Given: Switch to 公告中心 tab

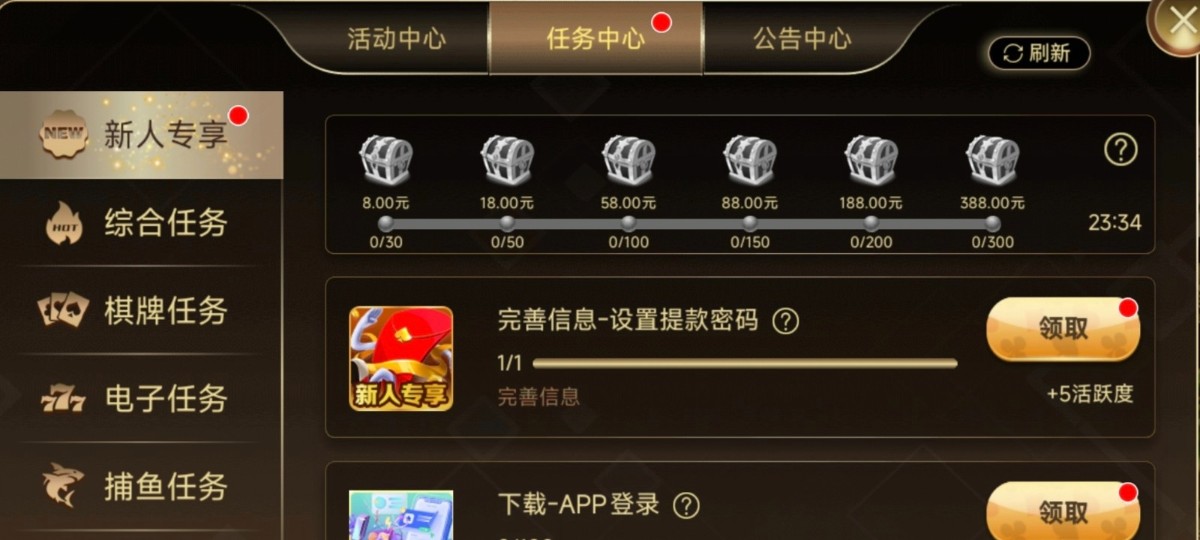Looking at the screenshot, I should 801,39.
